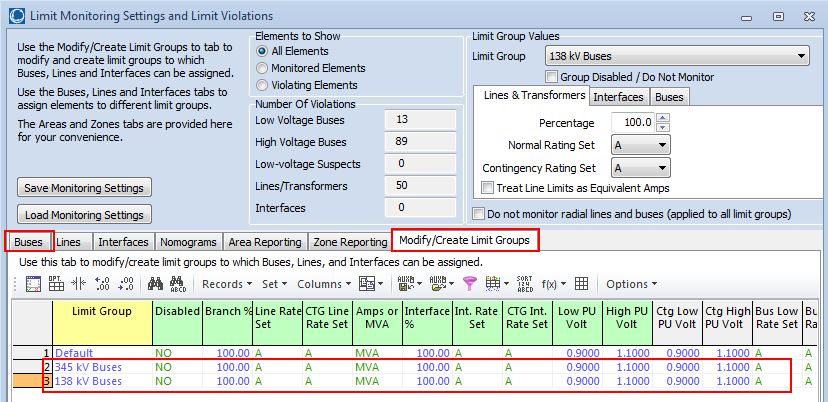
Task: Select the 345 kV Buses row cell
Action: tap(102, 367)
